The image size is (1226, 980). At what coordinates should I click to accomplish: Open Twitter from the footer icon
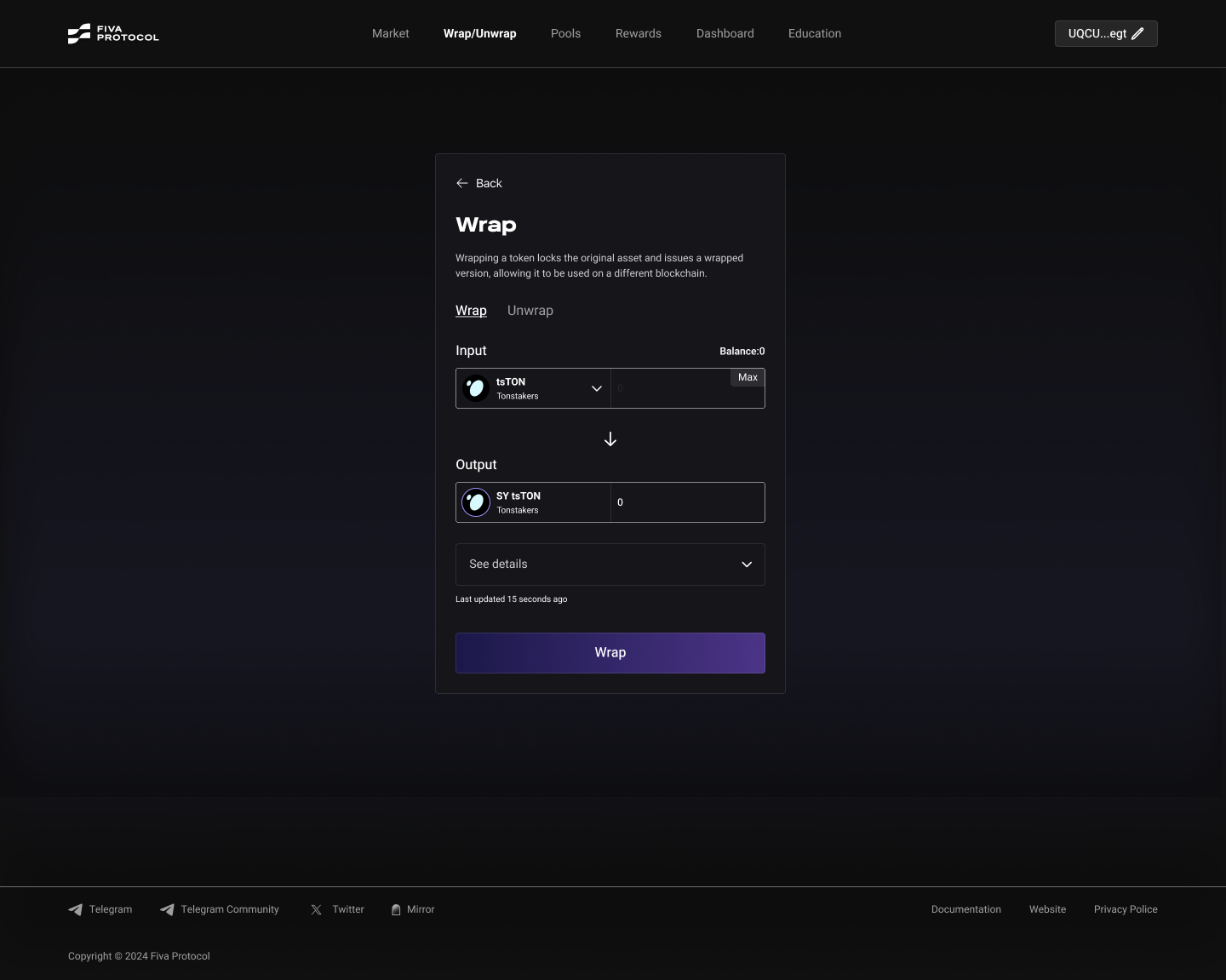point(315,909)
